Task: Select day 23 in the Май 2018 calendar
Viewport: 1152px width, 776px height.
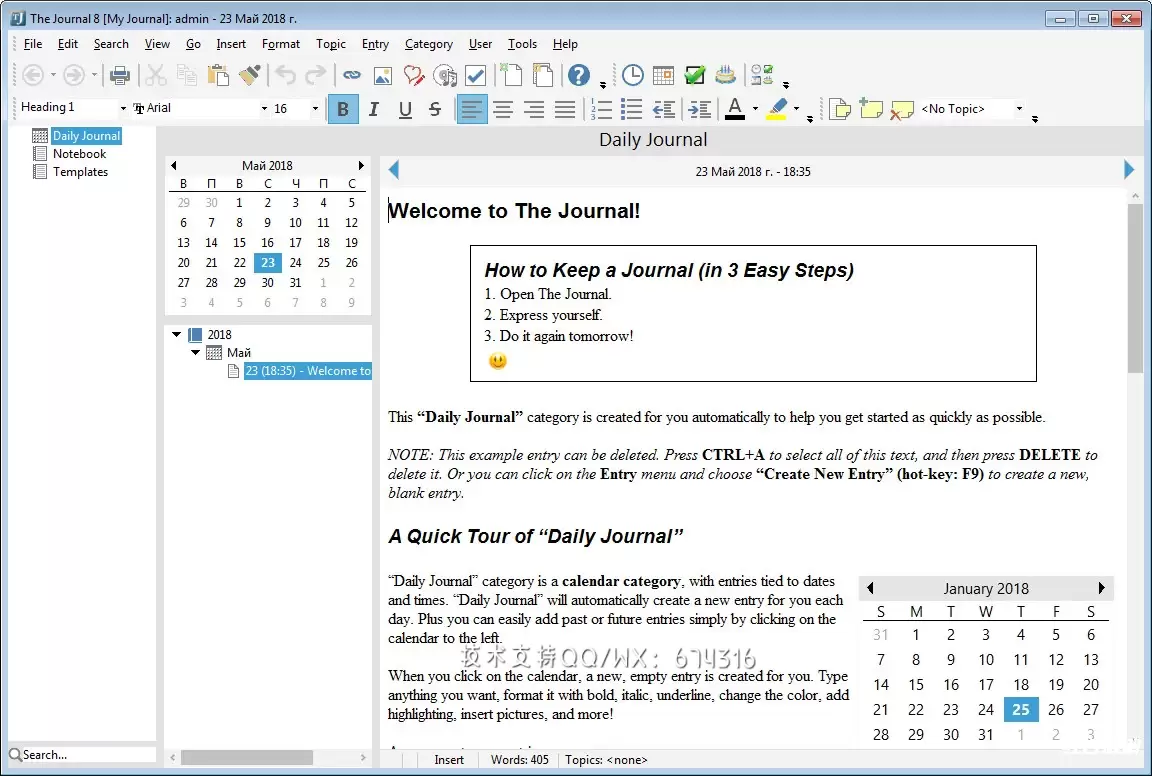Action: click(x=267, y=262)
